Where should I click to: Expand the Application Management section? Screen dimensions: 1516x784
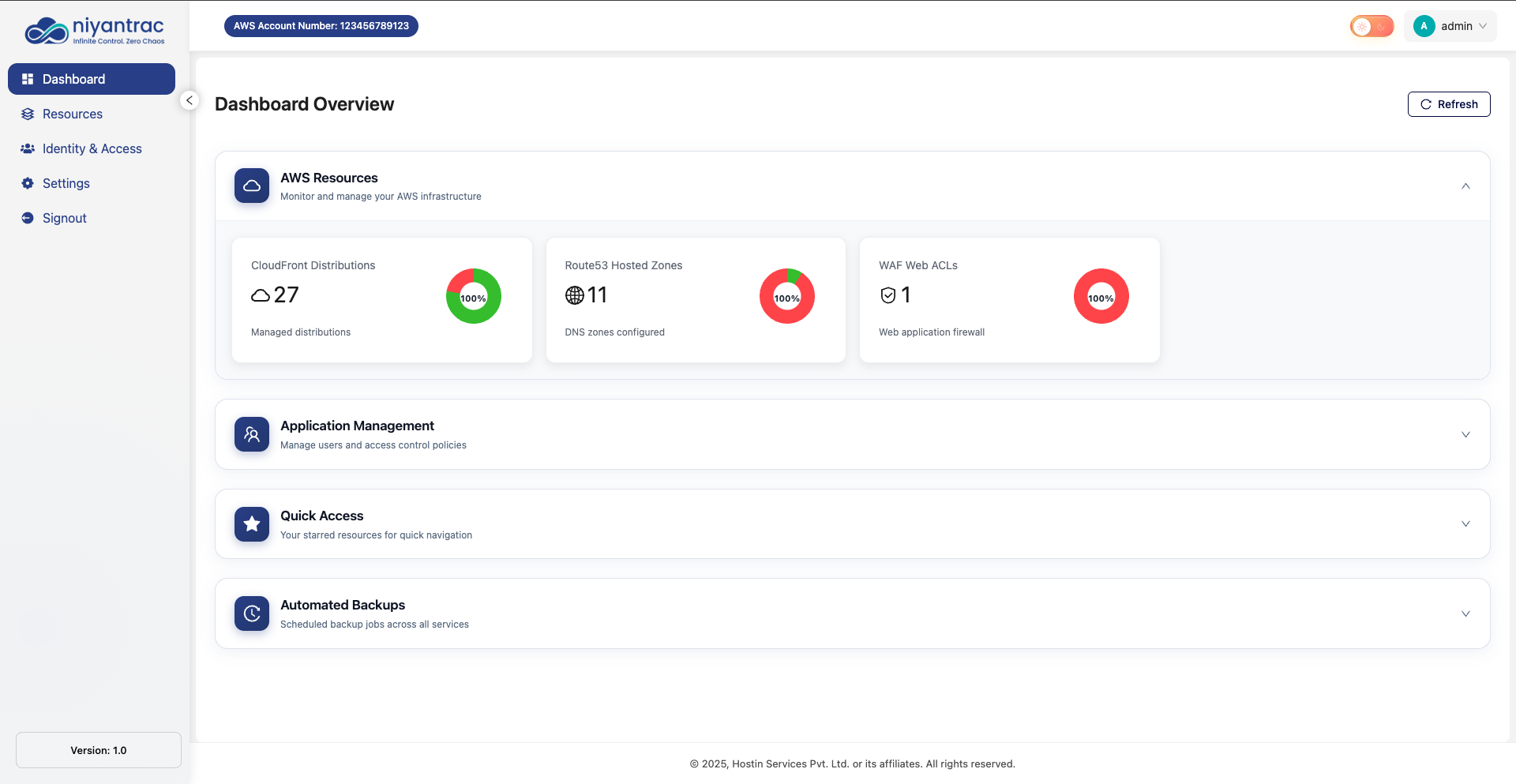coord(1465,434)
